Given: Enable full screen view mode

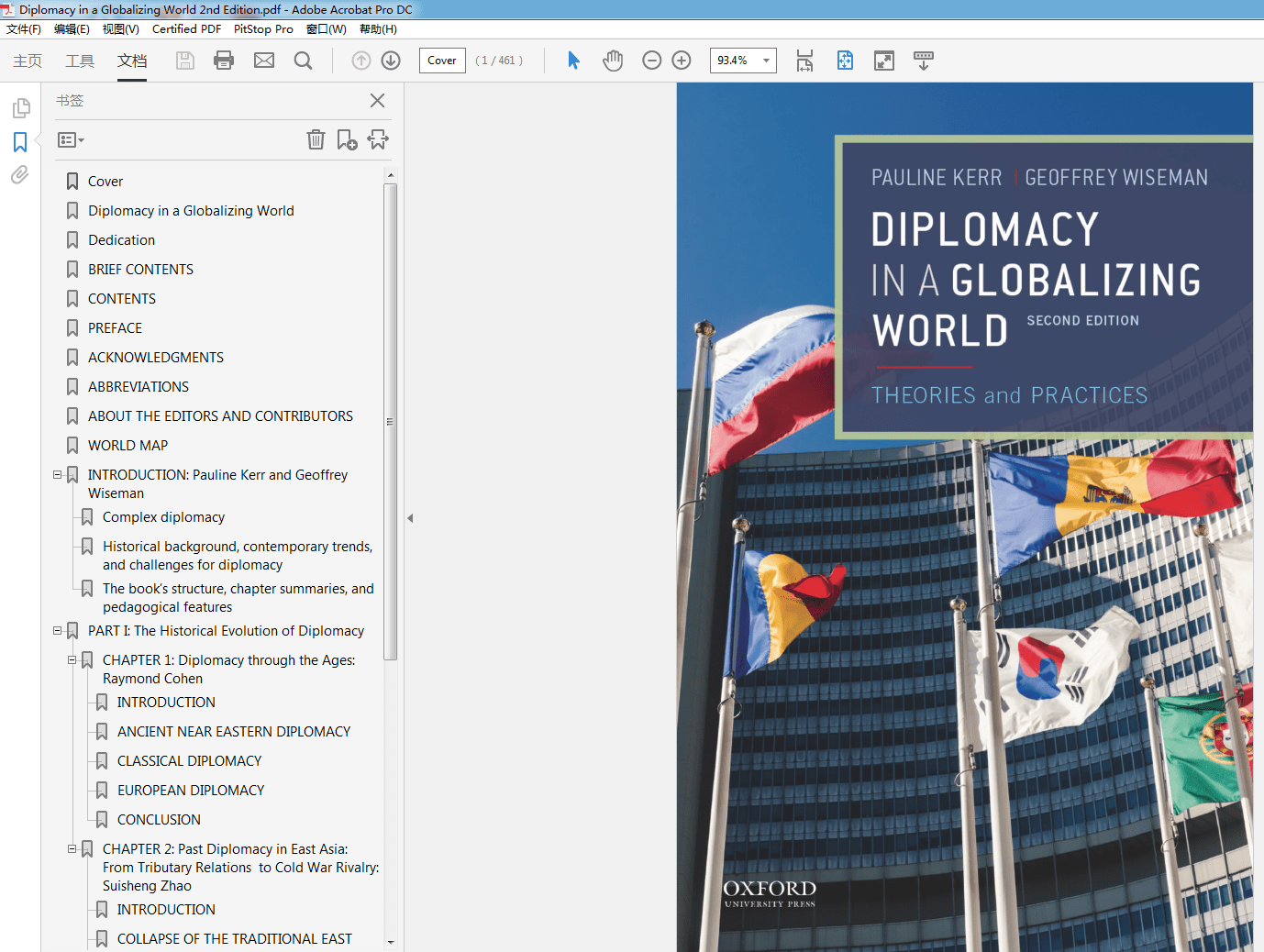Looking at the screenshot, I should [x=884, y=61].
